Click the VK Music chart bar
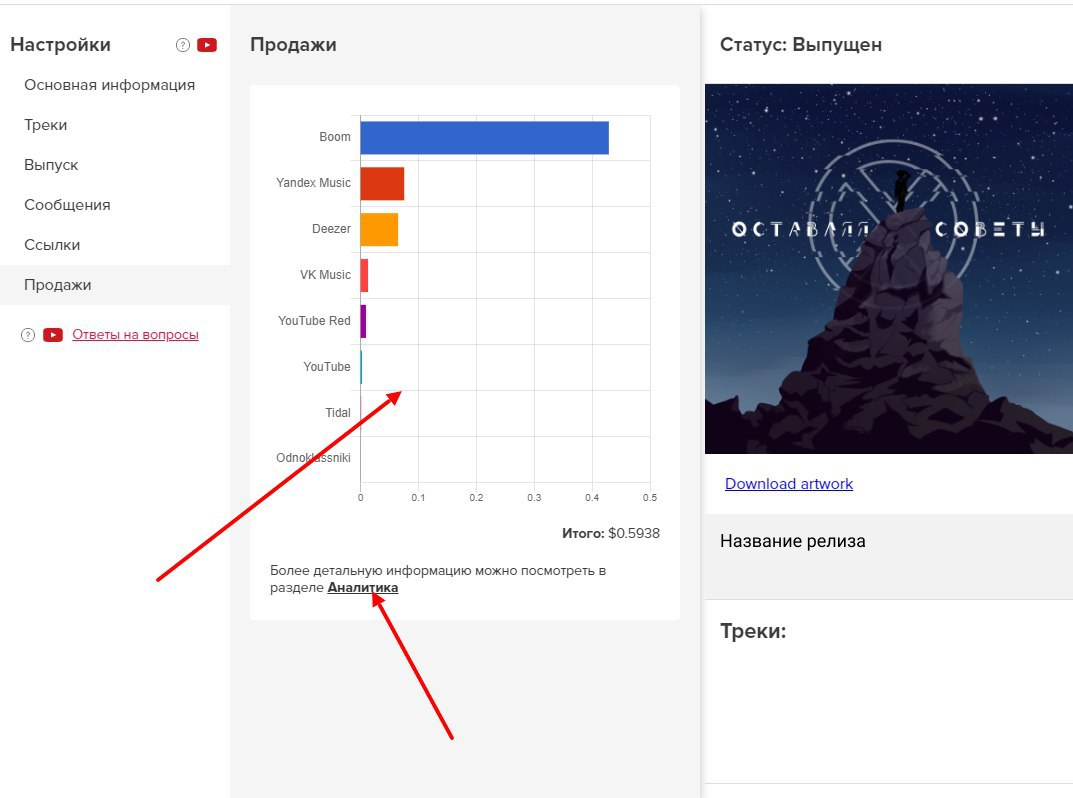Viewport: 1073px width, 798px height. (x=365, y=275)
